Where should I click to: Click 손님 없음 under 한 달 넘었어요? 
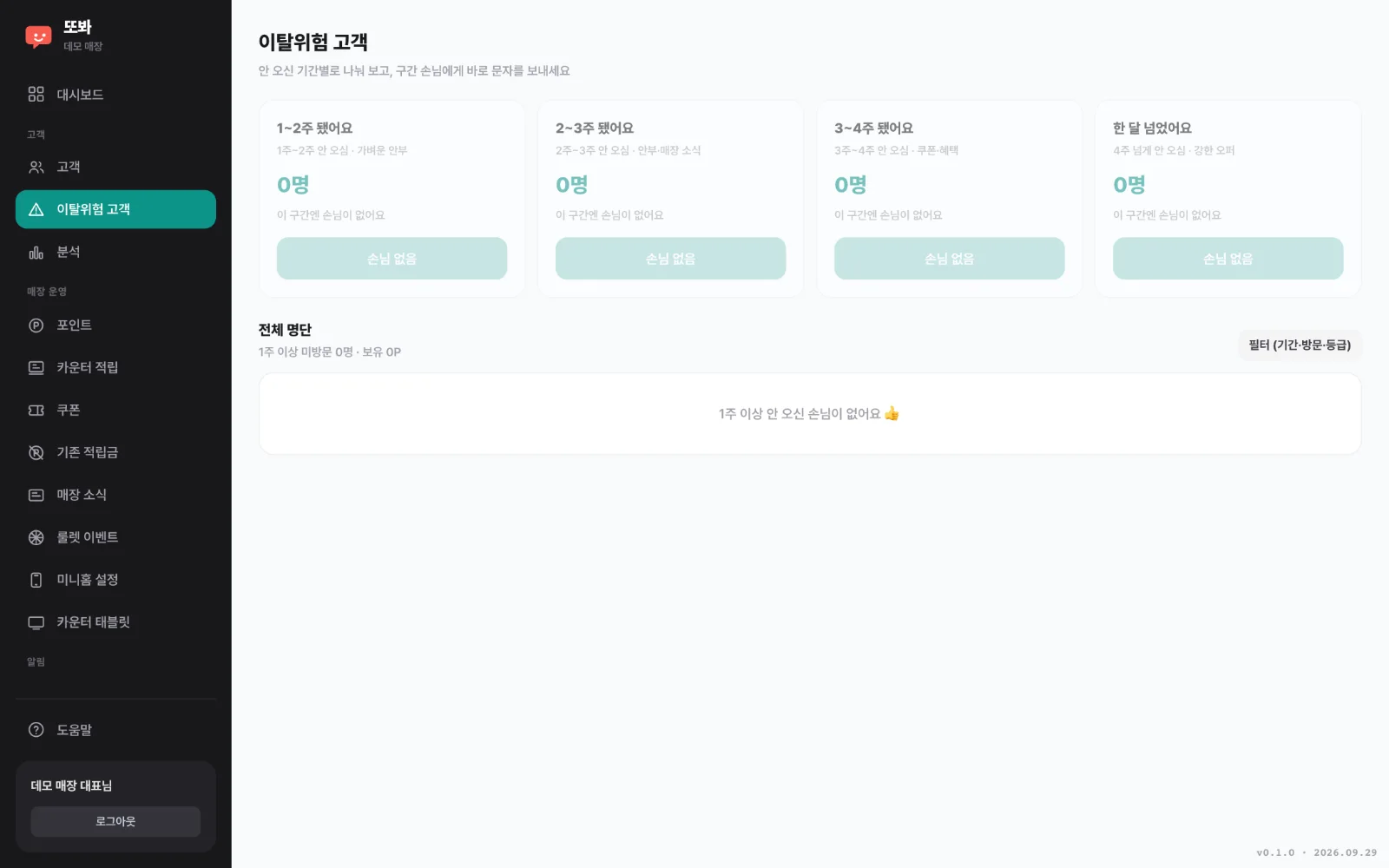pyautogui.click(x=1228, y=259)
